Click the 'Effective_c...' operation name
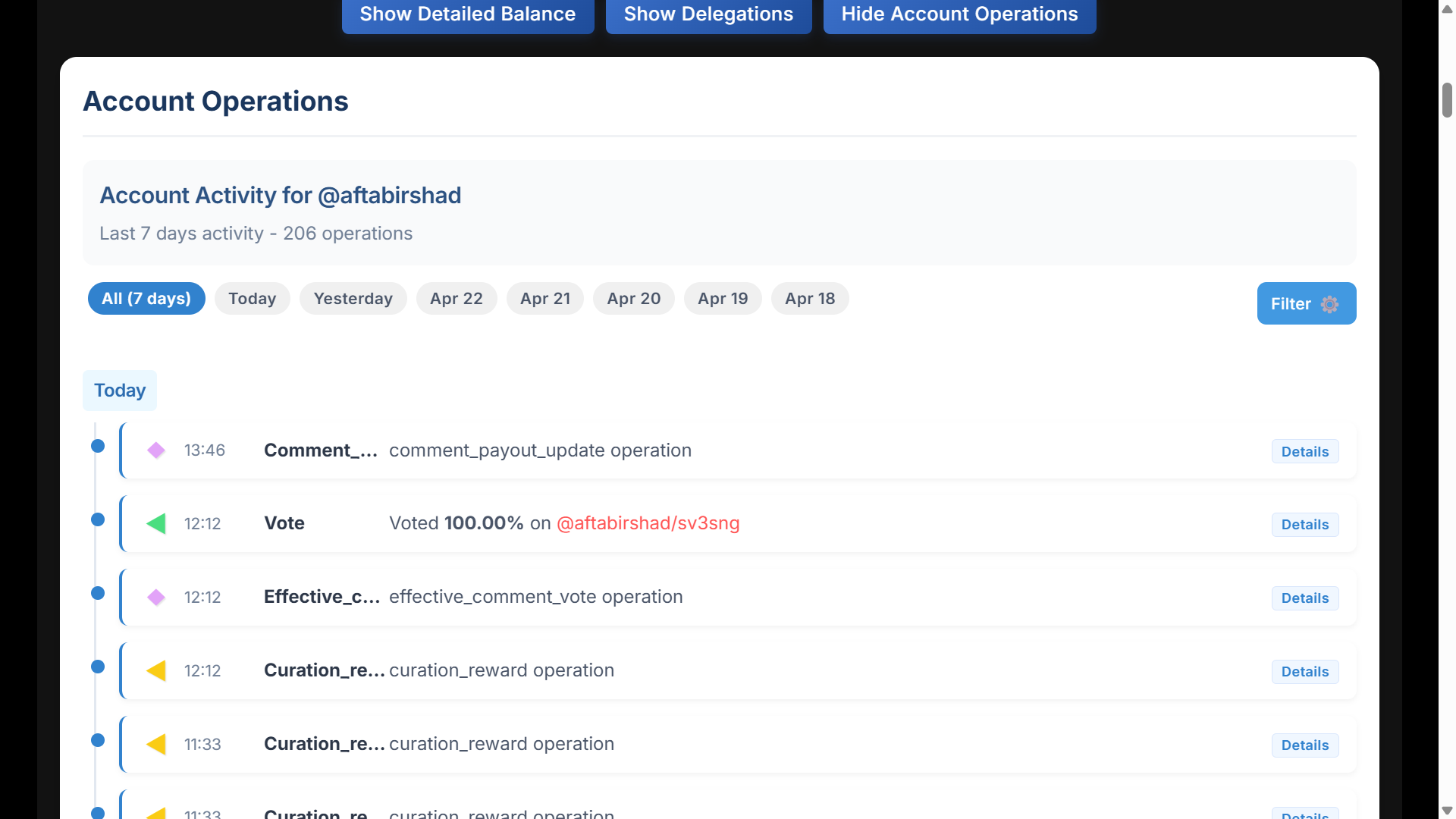 click(322, 597)
